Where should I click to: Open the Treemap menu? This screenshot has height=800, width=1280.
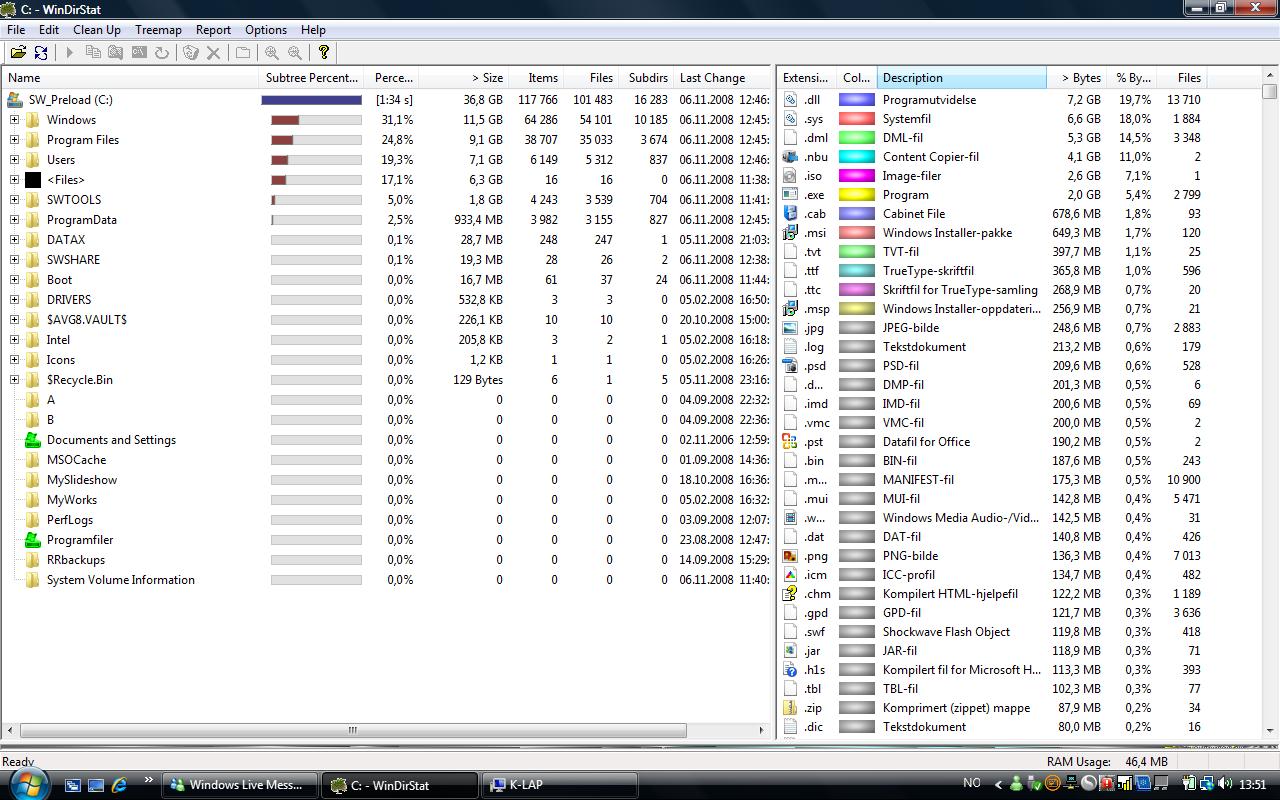point(158,30)
